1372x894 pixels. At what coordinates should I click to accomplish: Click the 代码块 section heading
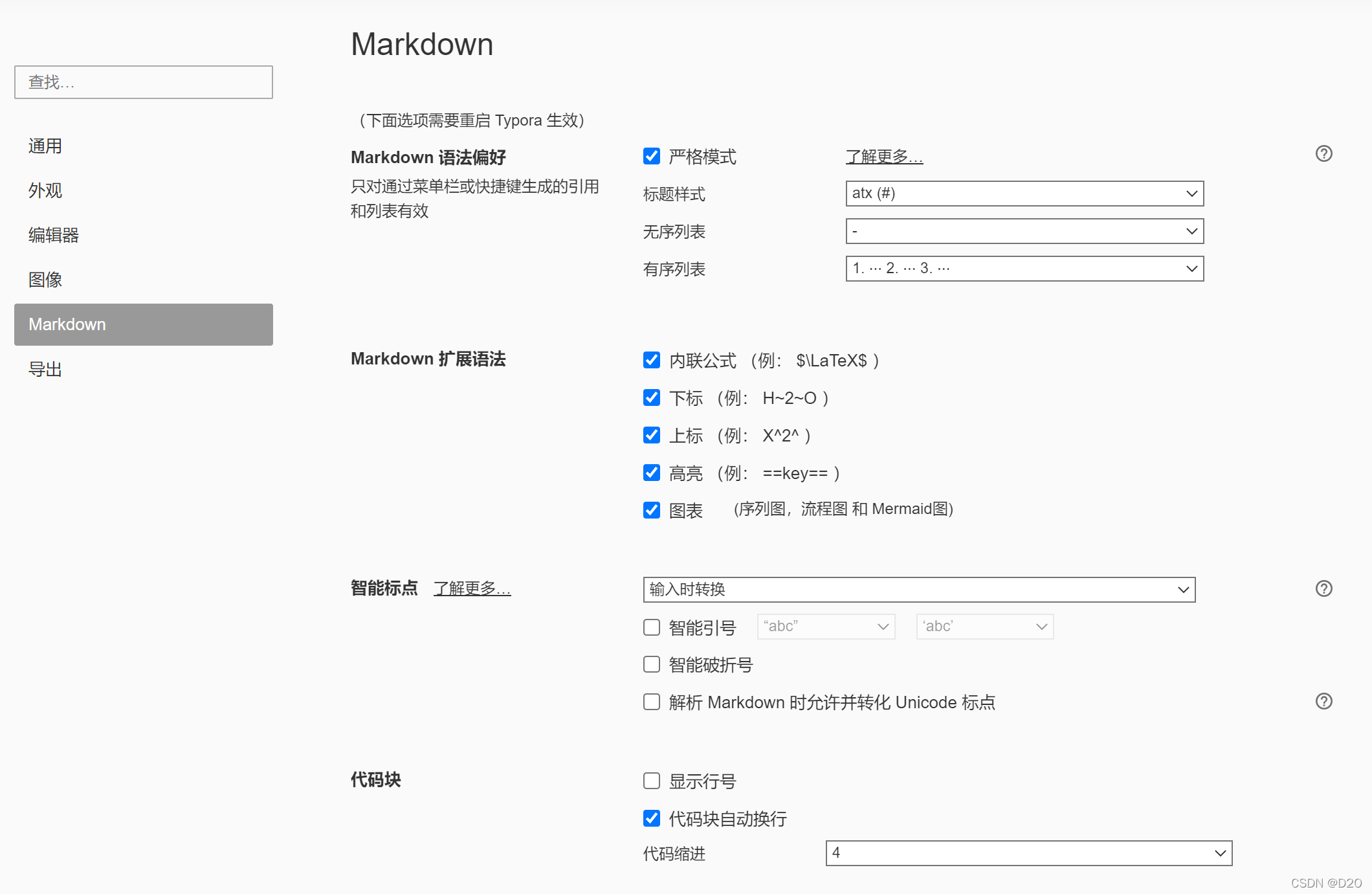click(375, 779)
